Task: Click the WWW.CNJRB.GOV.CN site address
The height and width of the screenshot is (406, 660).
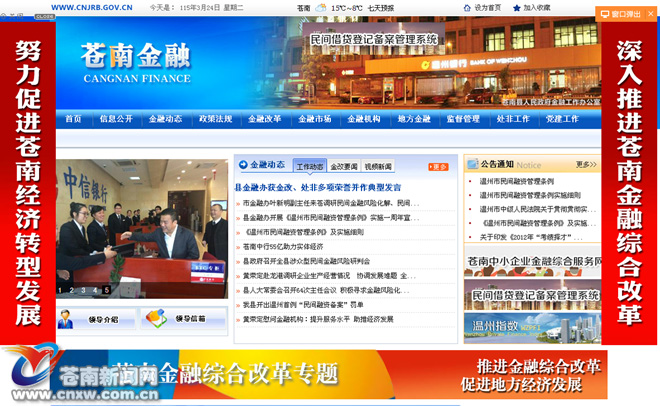Action: coord(92,8)
